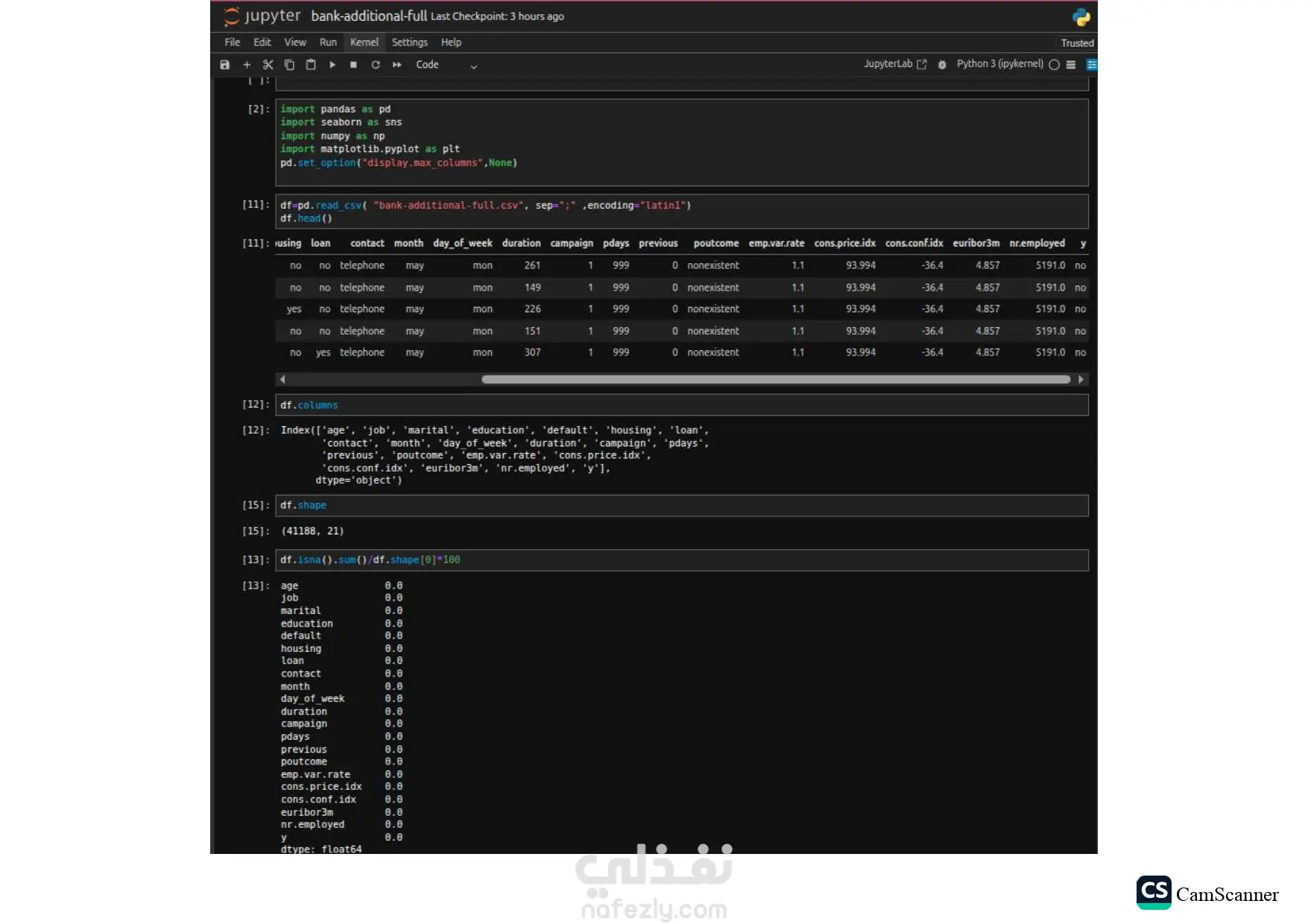Focus the imports code cell
Image resolution: width=1308 pixels, height=924 pixels.
[x=682, y=142]
